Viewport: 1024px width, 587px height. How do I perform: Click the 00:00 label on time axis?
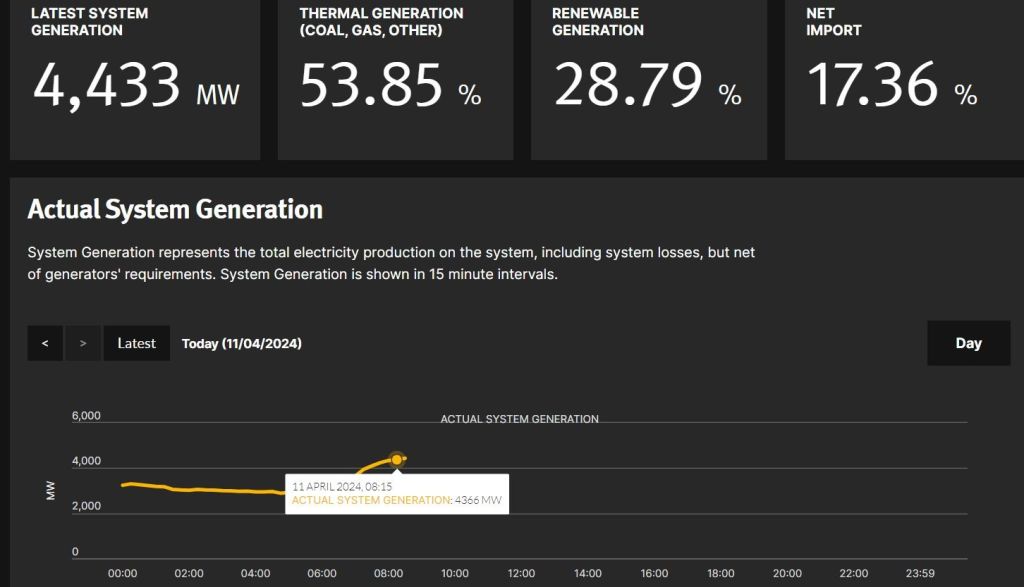(122, 573)
